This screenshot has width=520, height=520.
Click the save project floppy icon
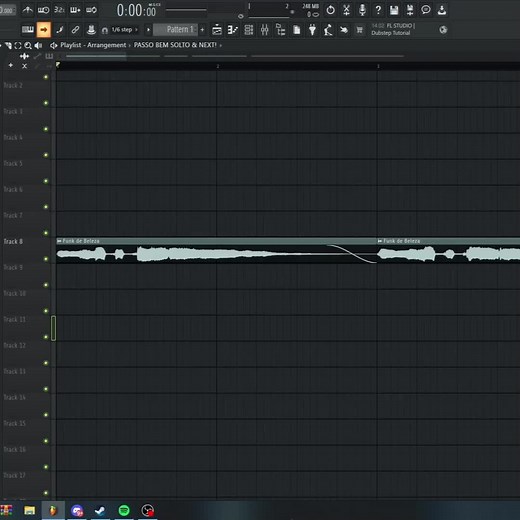click(394, 10)
